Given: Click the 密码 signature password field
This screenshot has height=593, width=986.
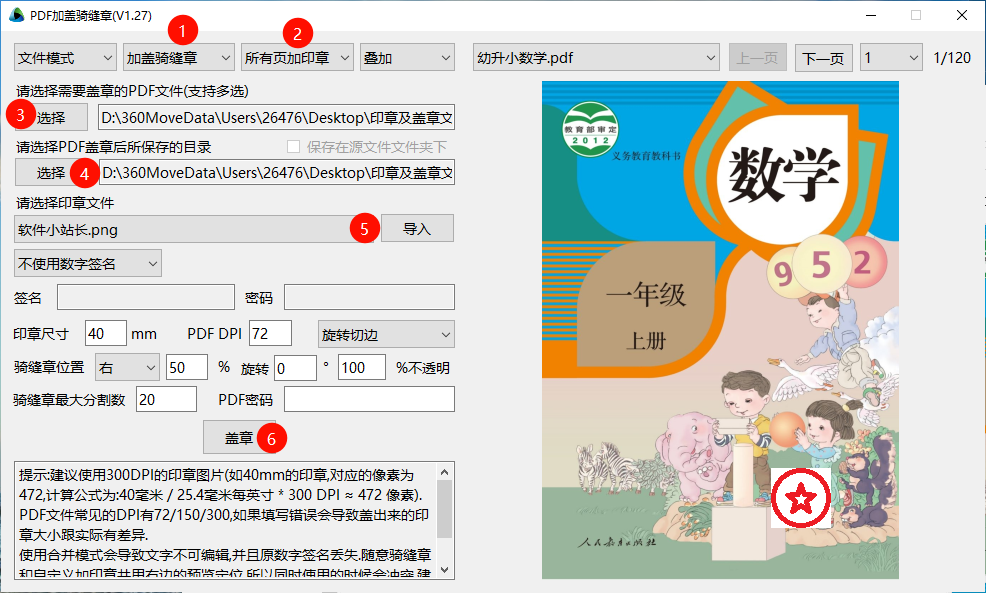Looking at the screenshot, I should tap(369, 297).
